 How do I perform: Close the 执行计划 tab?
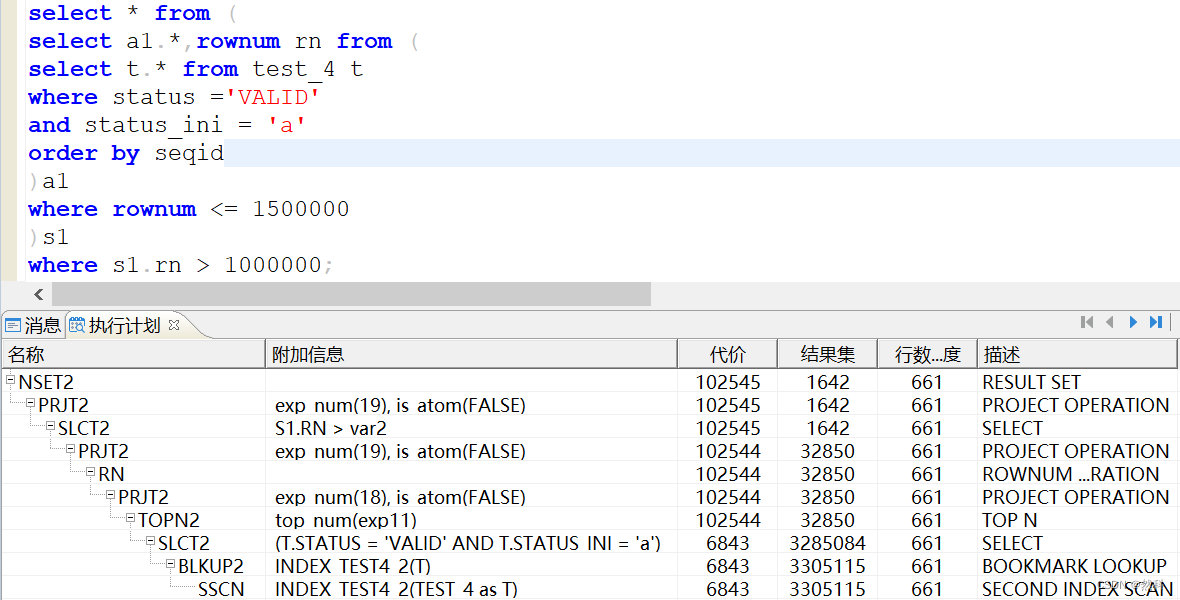(x=175, y=325)
